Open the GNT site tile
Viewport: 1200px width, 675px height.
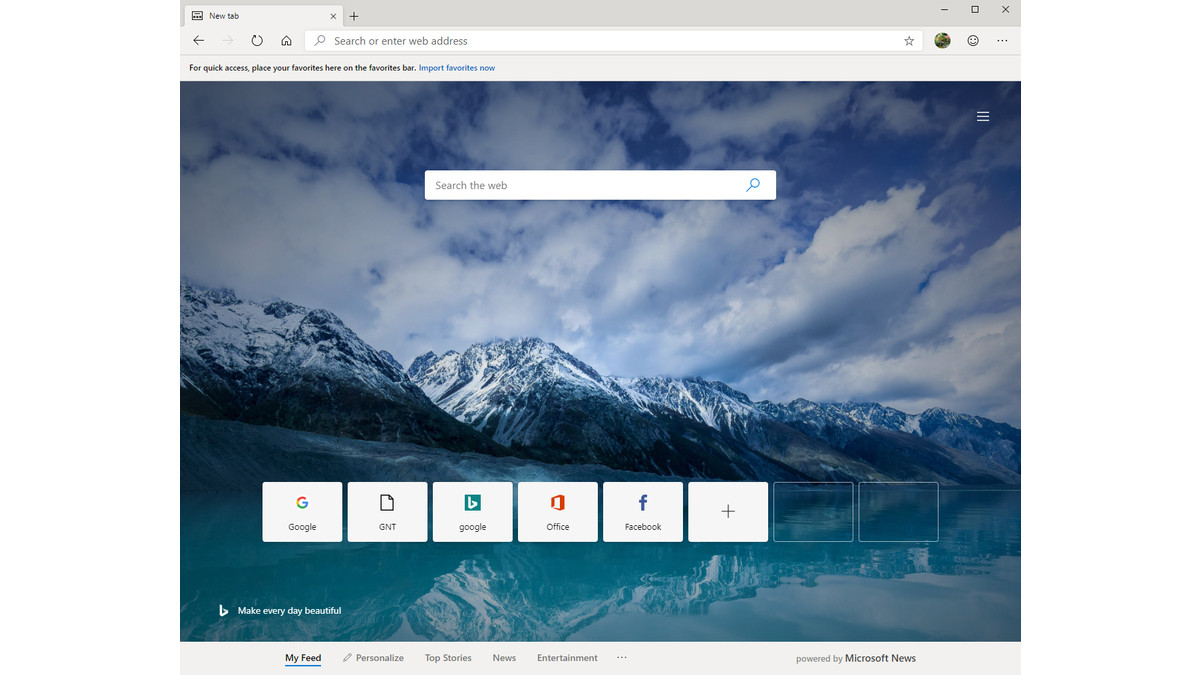[x=387, y=511]
